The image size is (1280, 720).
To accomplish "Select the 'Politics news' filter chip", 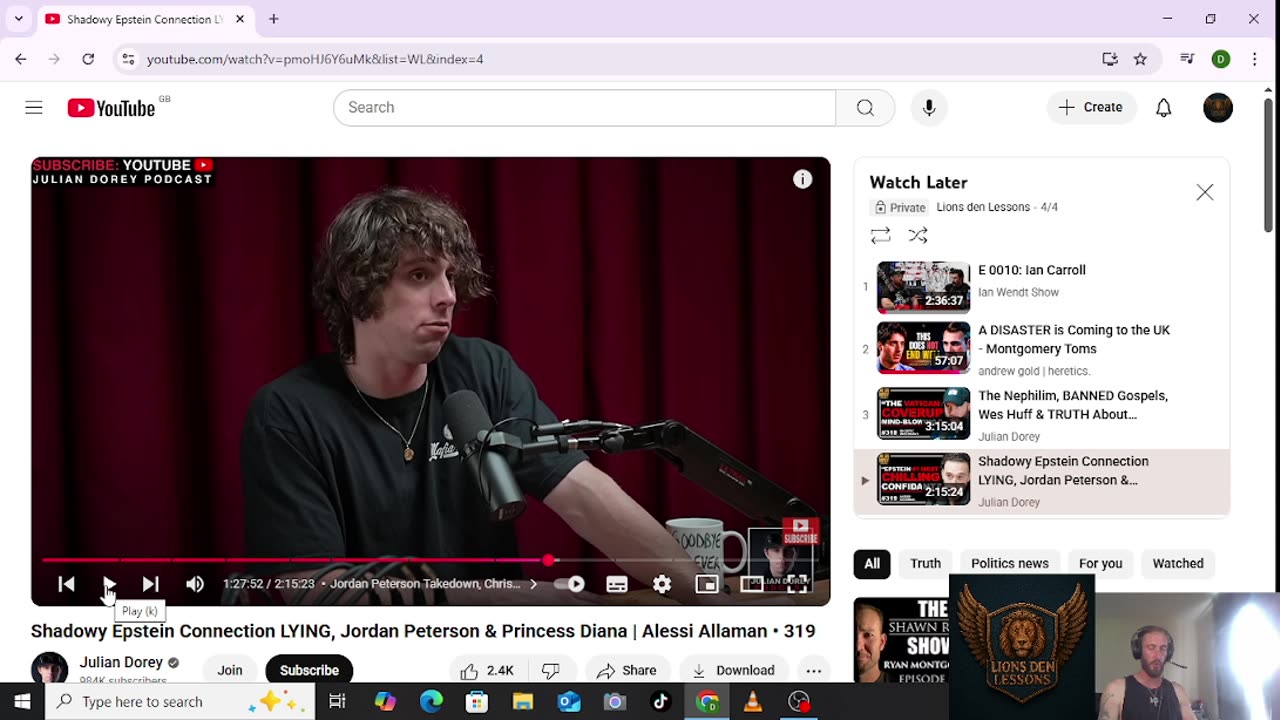I will (x=1010, y=563).
